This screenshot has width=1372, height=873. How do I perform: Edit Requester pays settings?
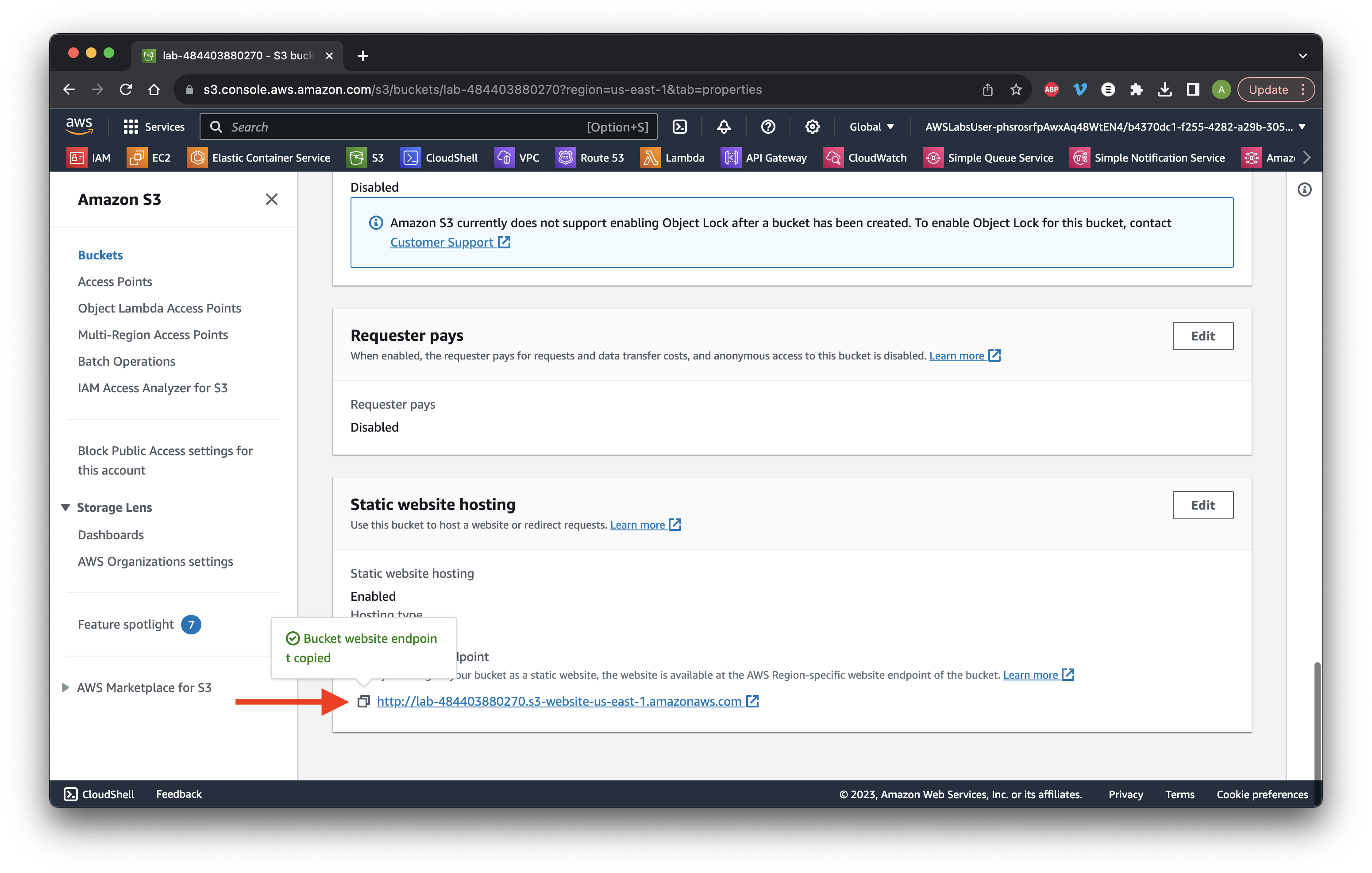coord(1203,336)
